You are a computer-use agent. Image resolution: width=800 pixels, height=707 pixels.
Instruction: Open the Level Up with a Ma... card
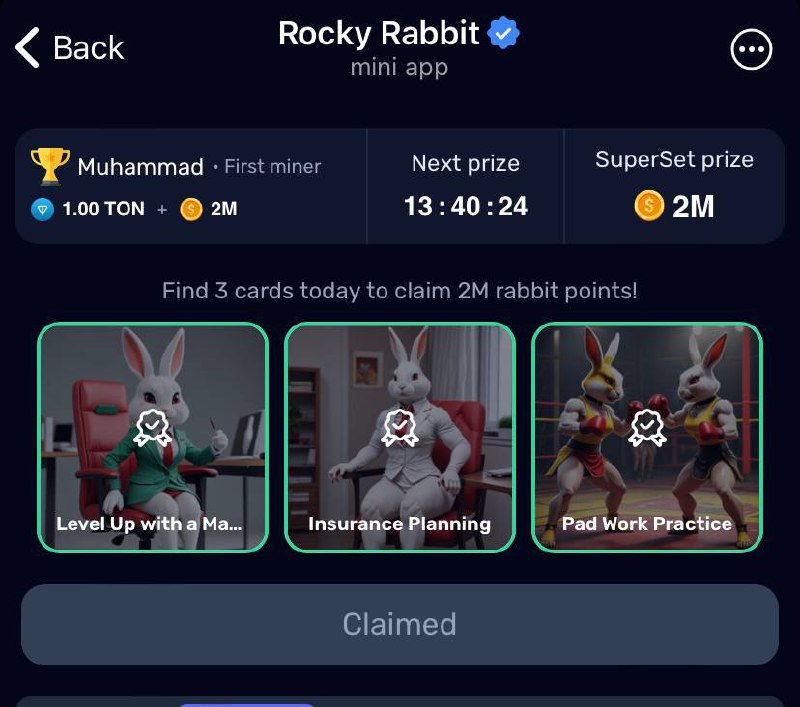153,437
